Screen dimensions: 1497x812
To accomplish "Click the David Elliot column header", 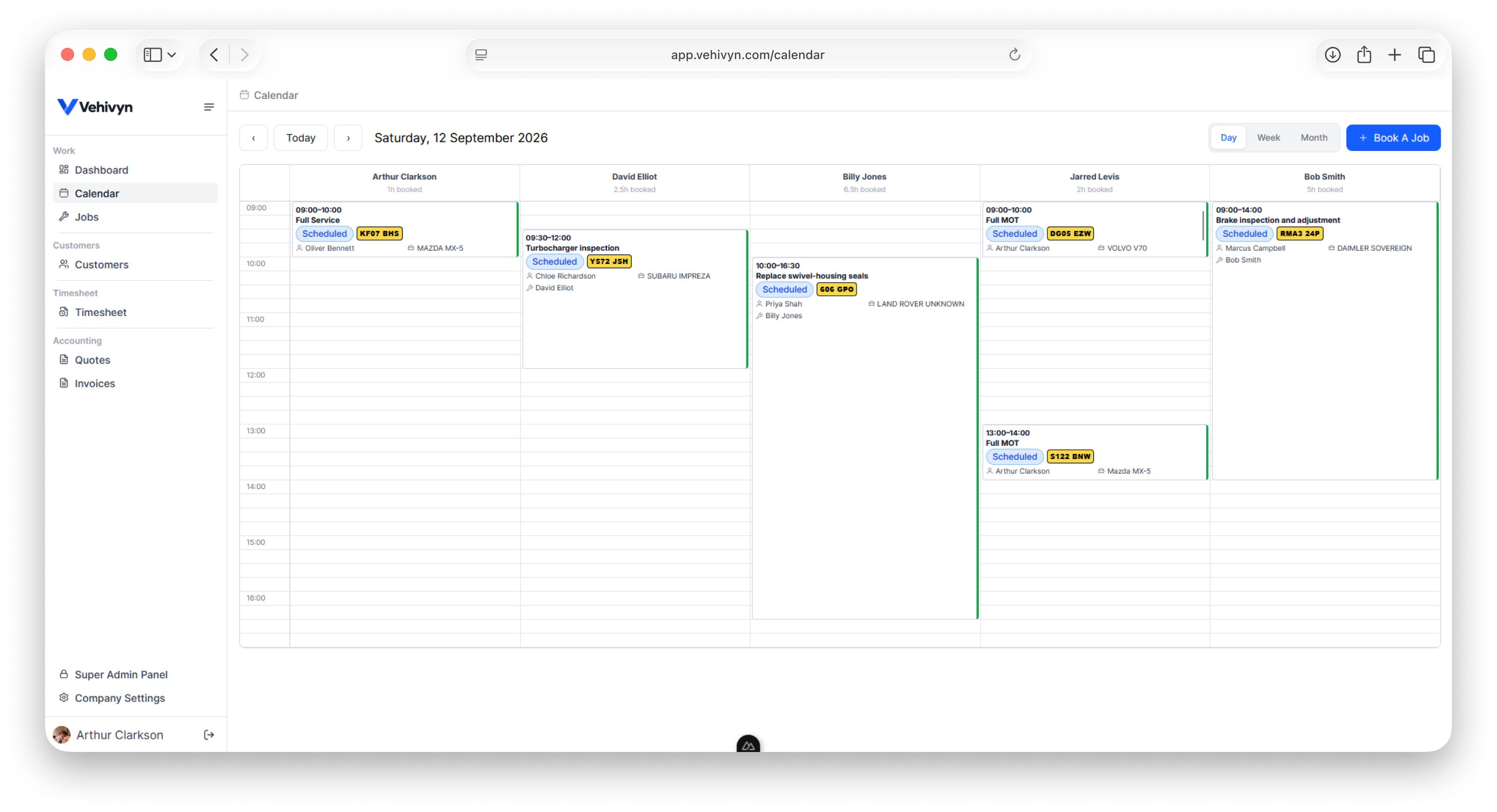I will click(x=634, y=182).
